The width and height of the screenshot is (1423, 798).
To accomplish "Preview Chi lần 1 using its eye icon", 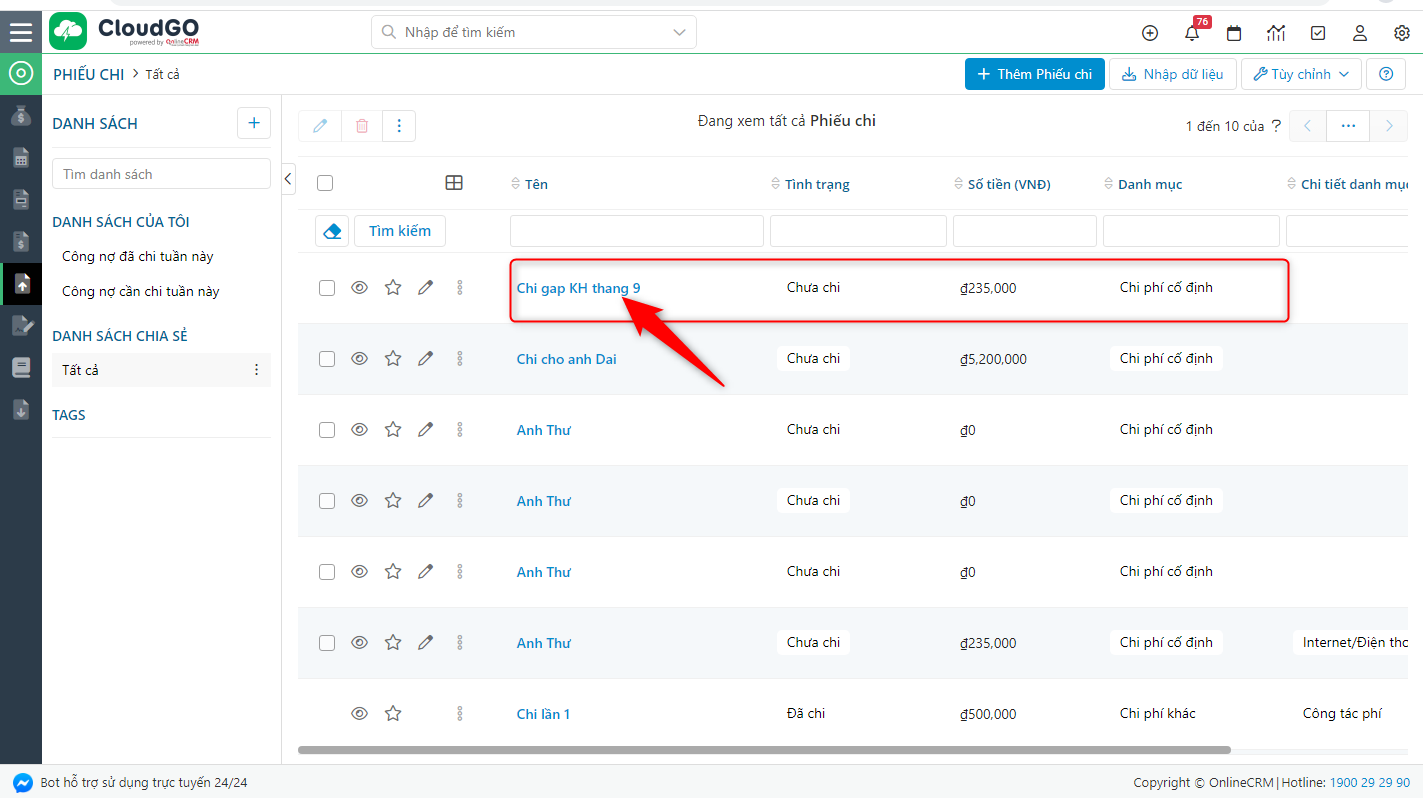I will click(x=359, y=713).
